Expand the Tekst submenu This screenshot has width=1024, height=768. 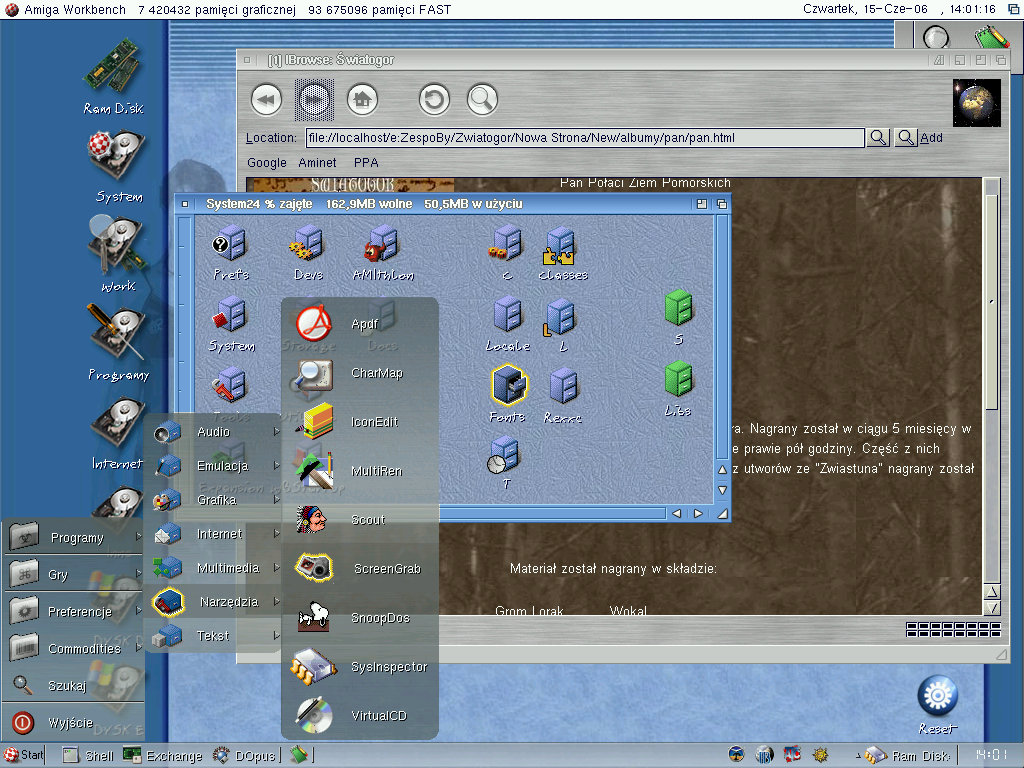[214, 635]
